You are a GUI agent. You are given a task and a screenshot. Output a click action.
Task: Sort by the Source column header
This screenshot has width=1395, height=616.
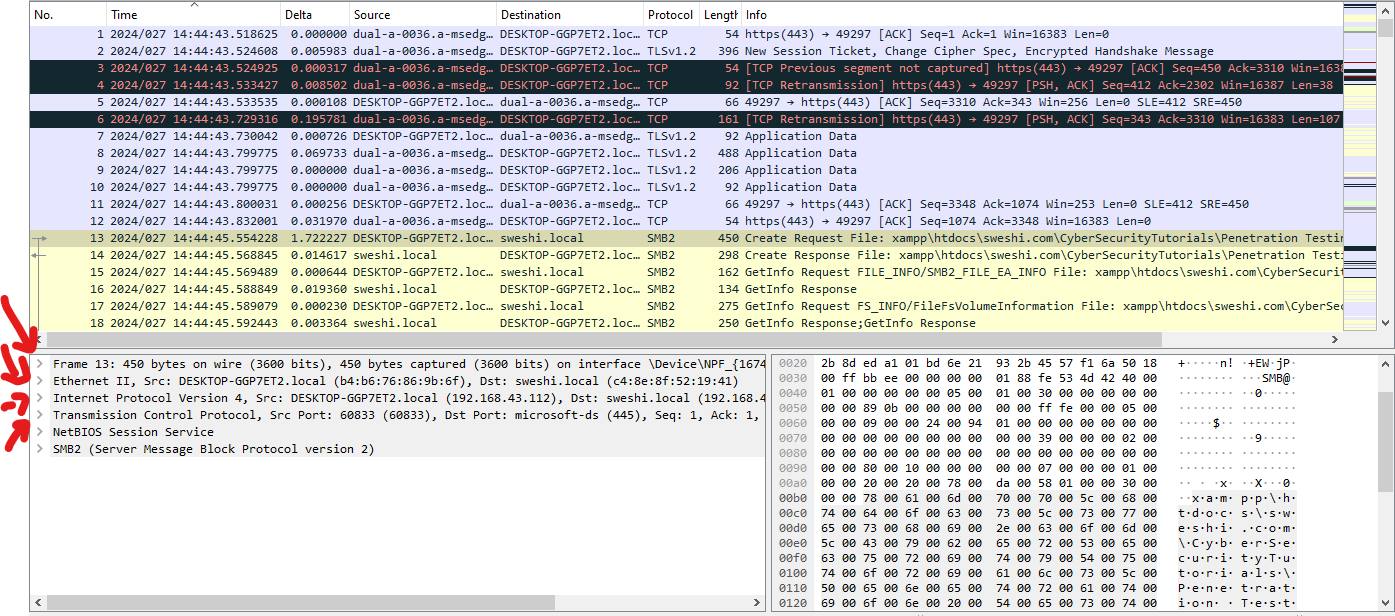422,15
